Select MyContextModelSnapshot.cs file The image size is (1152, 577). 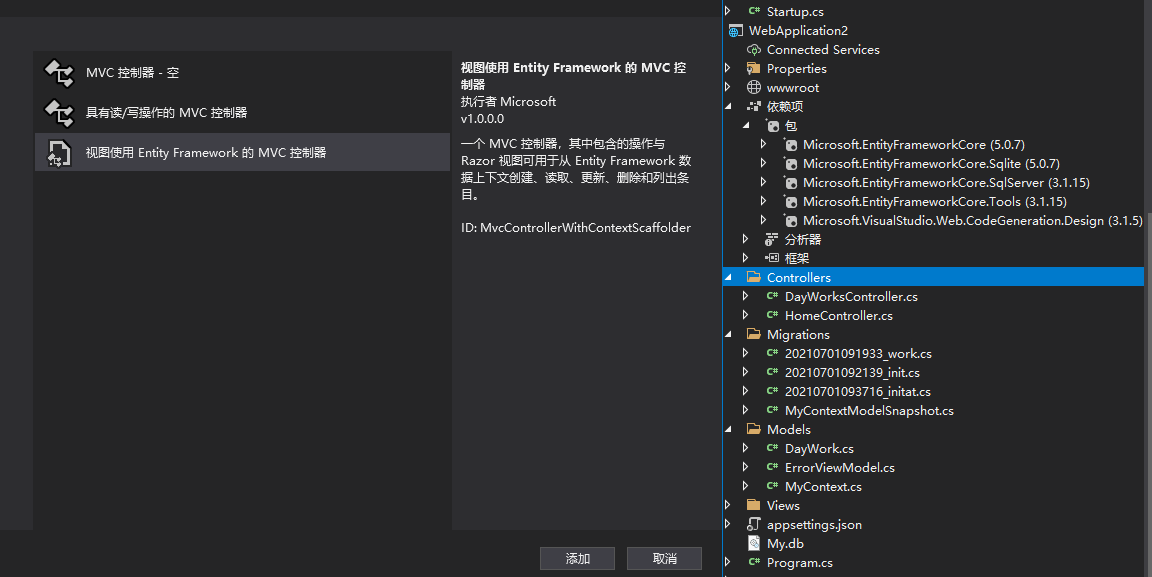869,411
